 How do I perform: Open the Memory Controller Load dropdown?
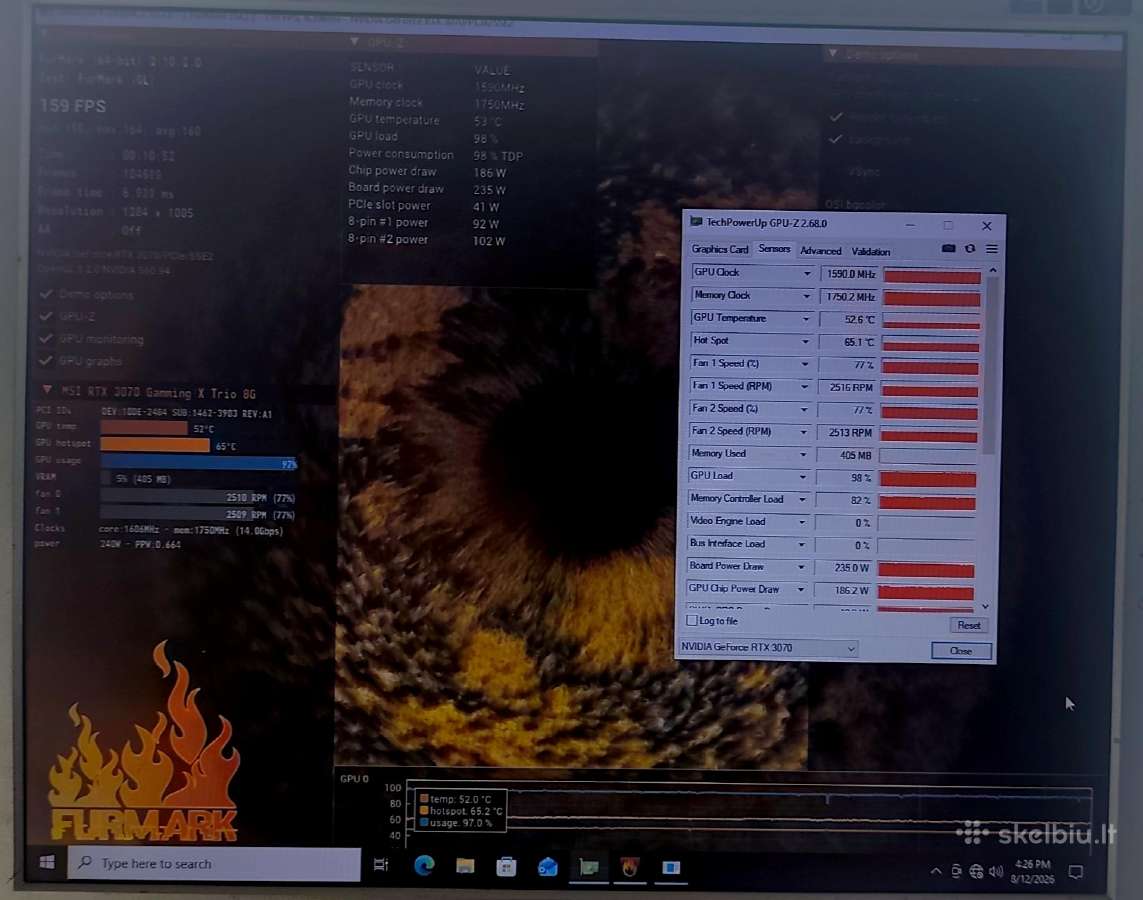[x=802, y=499]
